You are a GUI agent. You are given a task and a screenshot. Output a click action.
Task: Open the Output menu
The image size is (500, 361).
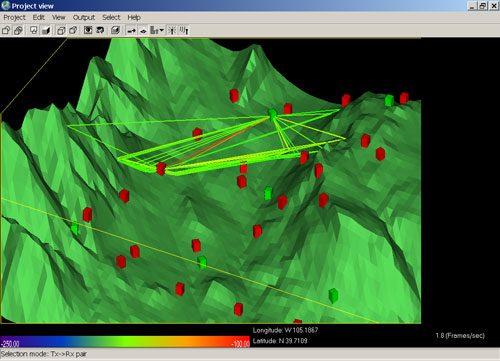pos(84,17)
